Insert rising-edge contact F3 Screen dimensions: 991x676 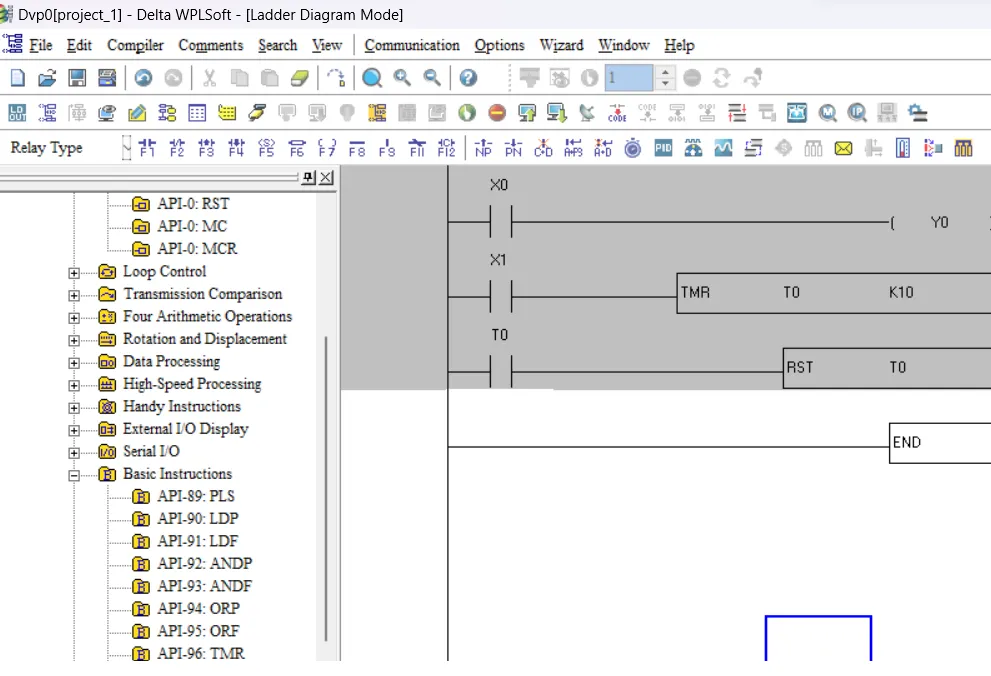(x=207, y=148)
